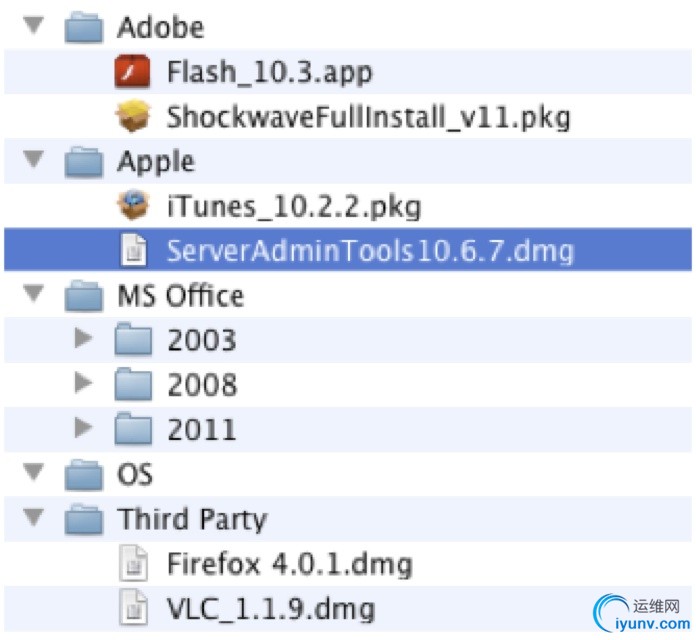
Task: Select the MS Office folder name
Action: tap(181, 296)
